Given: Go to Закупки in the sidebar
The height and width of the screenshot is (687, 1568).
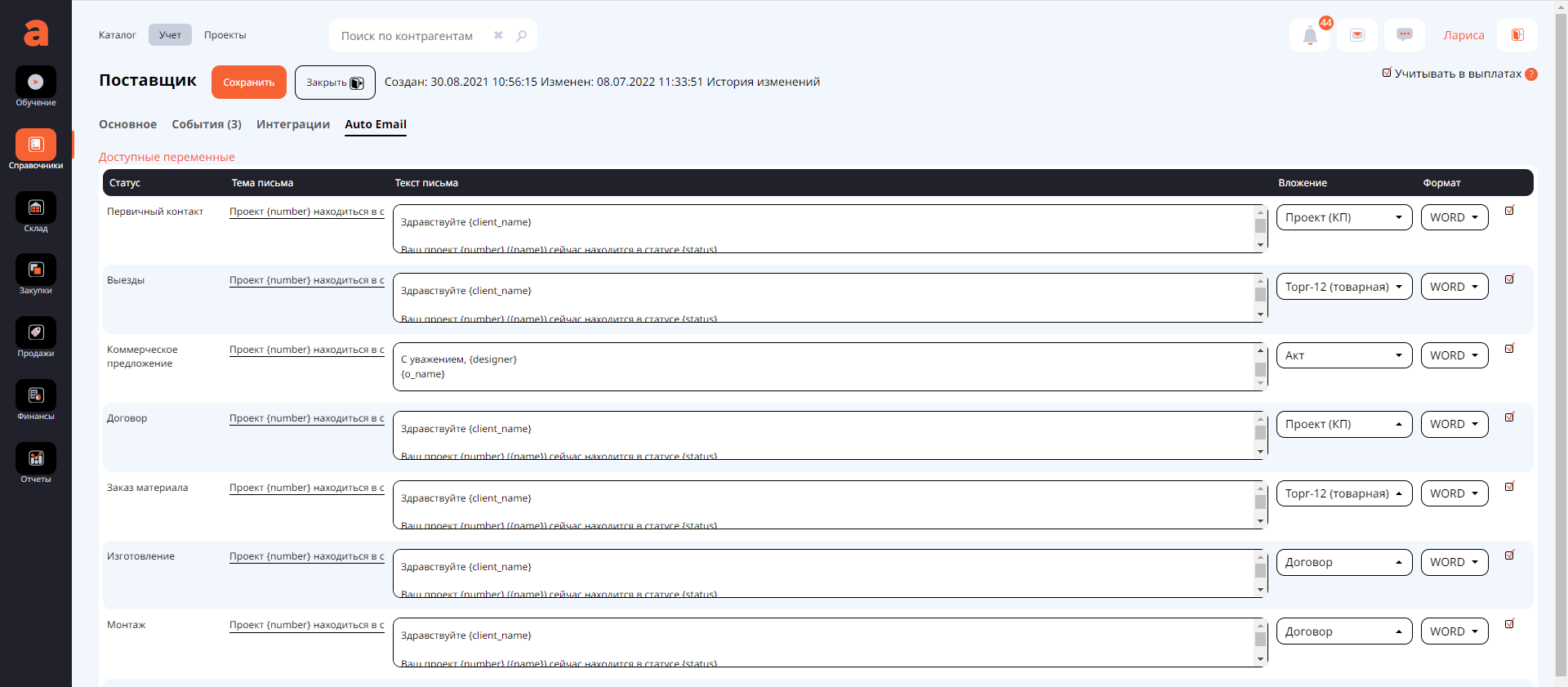Looking at the screenshot, I should tap(36, 275).
